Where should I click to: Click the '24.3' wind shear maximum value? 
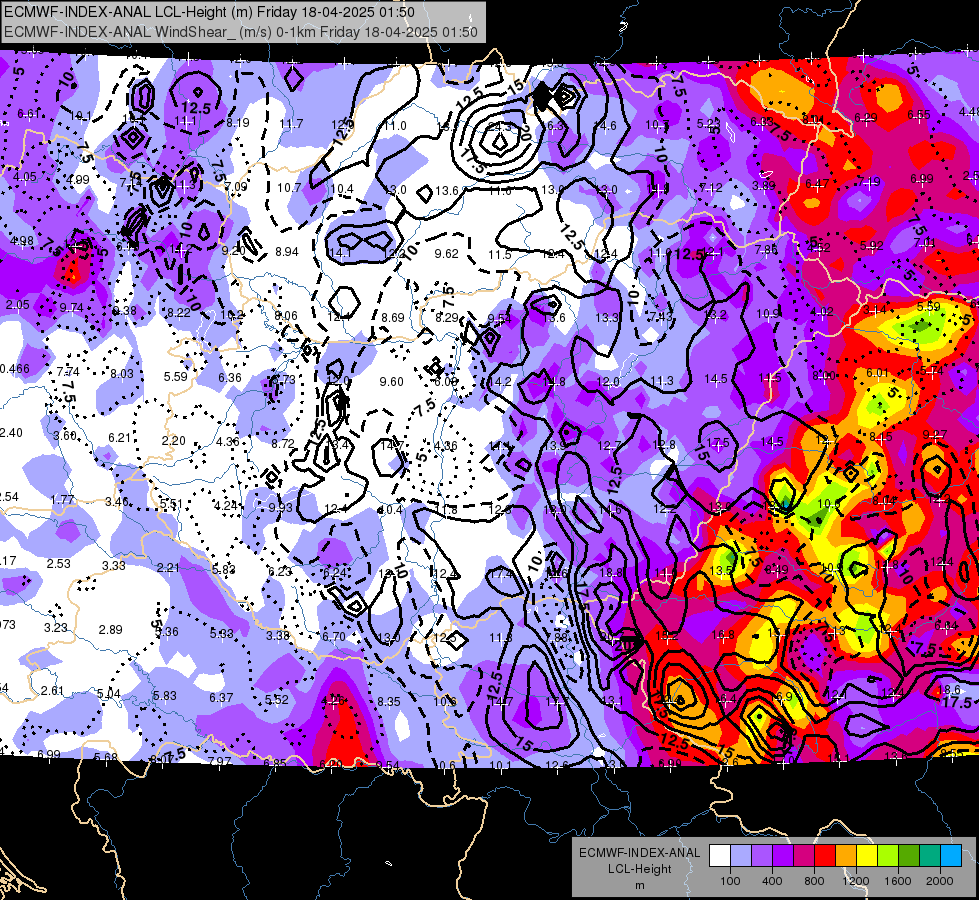coord(499,127)
